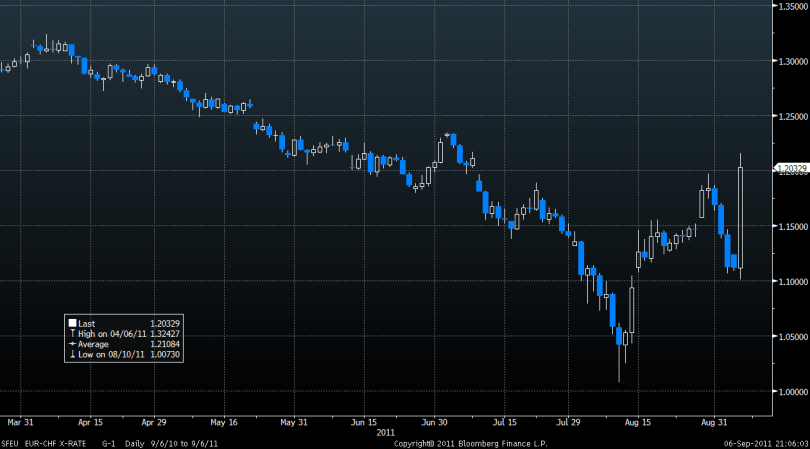Click the EUR-CHF X-RATE ticker text
The image size is (810, 449).
click(55, 443)
